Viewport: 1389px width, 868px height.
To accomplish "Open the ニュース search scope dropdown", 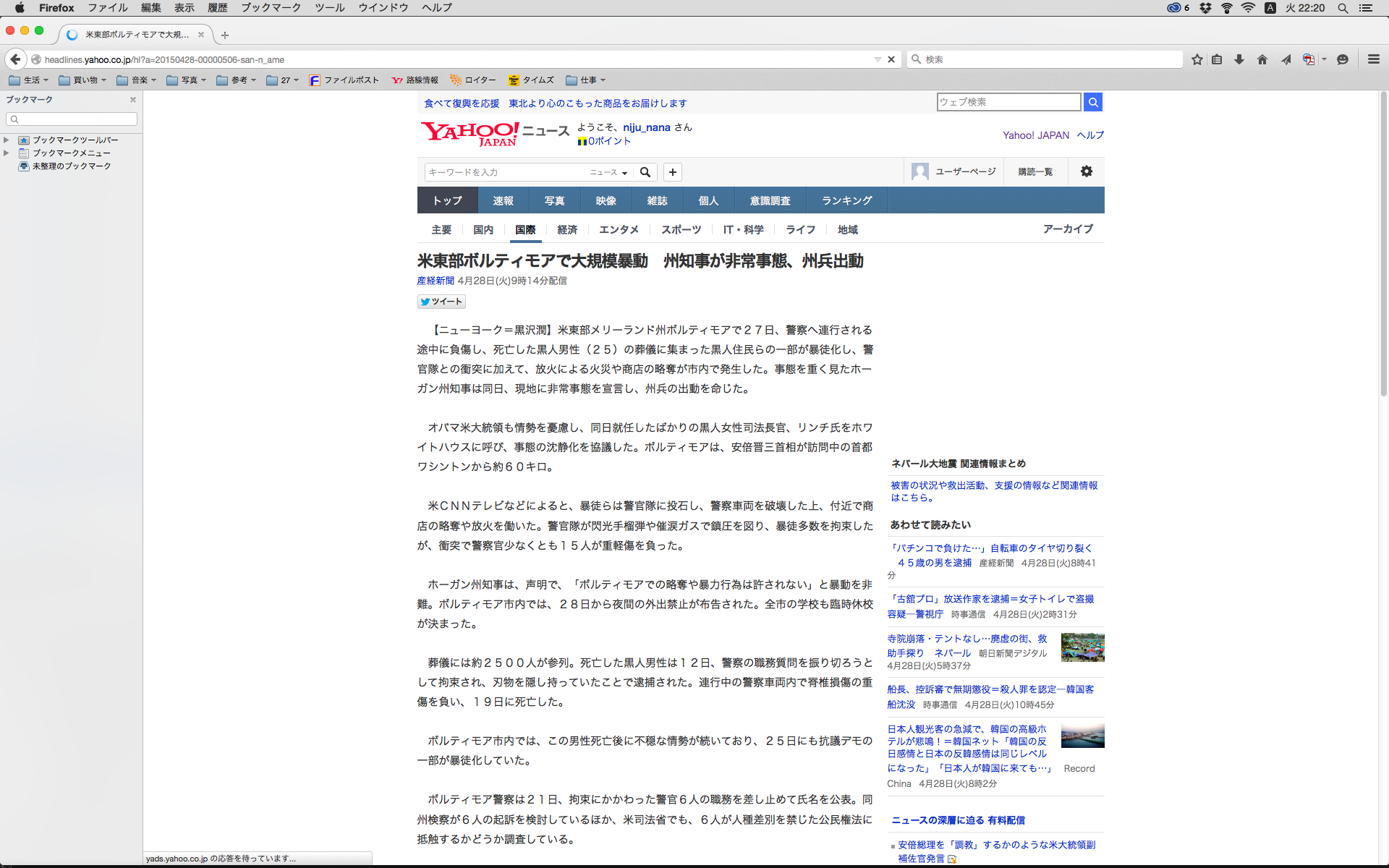I will [x=608, y=172].
